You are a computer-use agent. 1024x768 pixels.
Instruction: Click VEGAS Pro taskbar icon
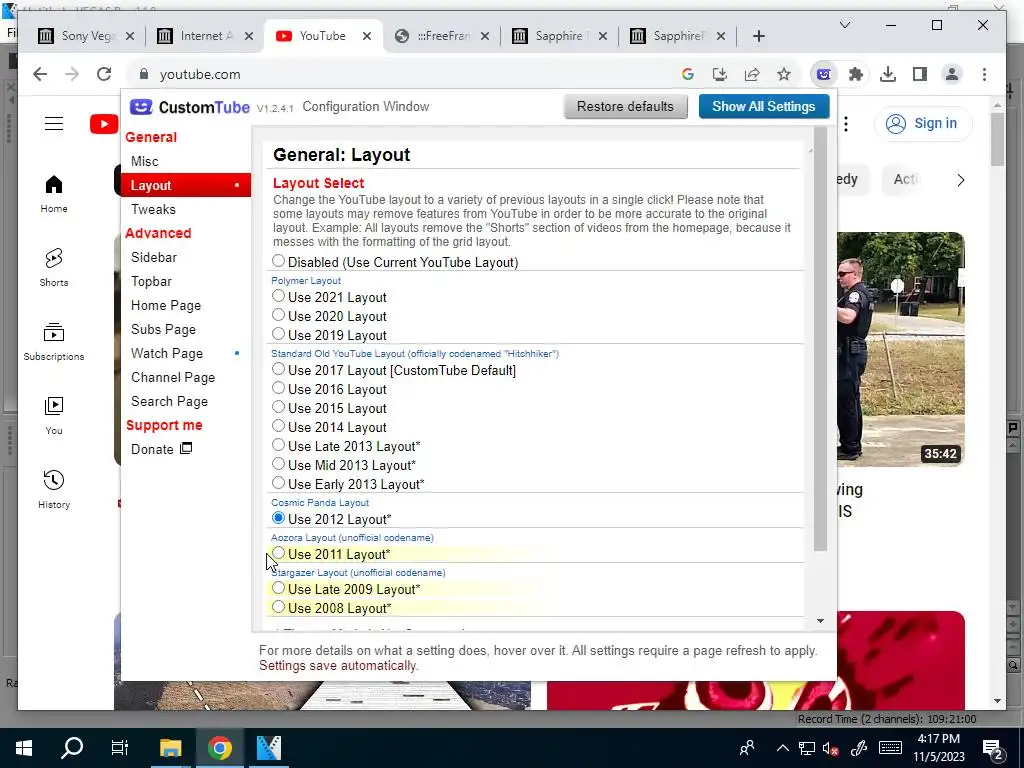pos(268,748)
